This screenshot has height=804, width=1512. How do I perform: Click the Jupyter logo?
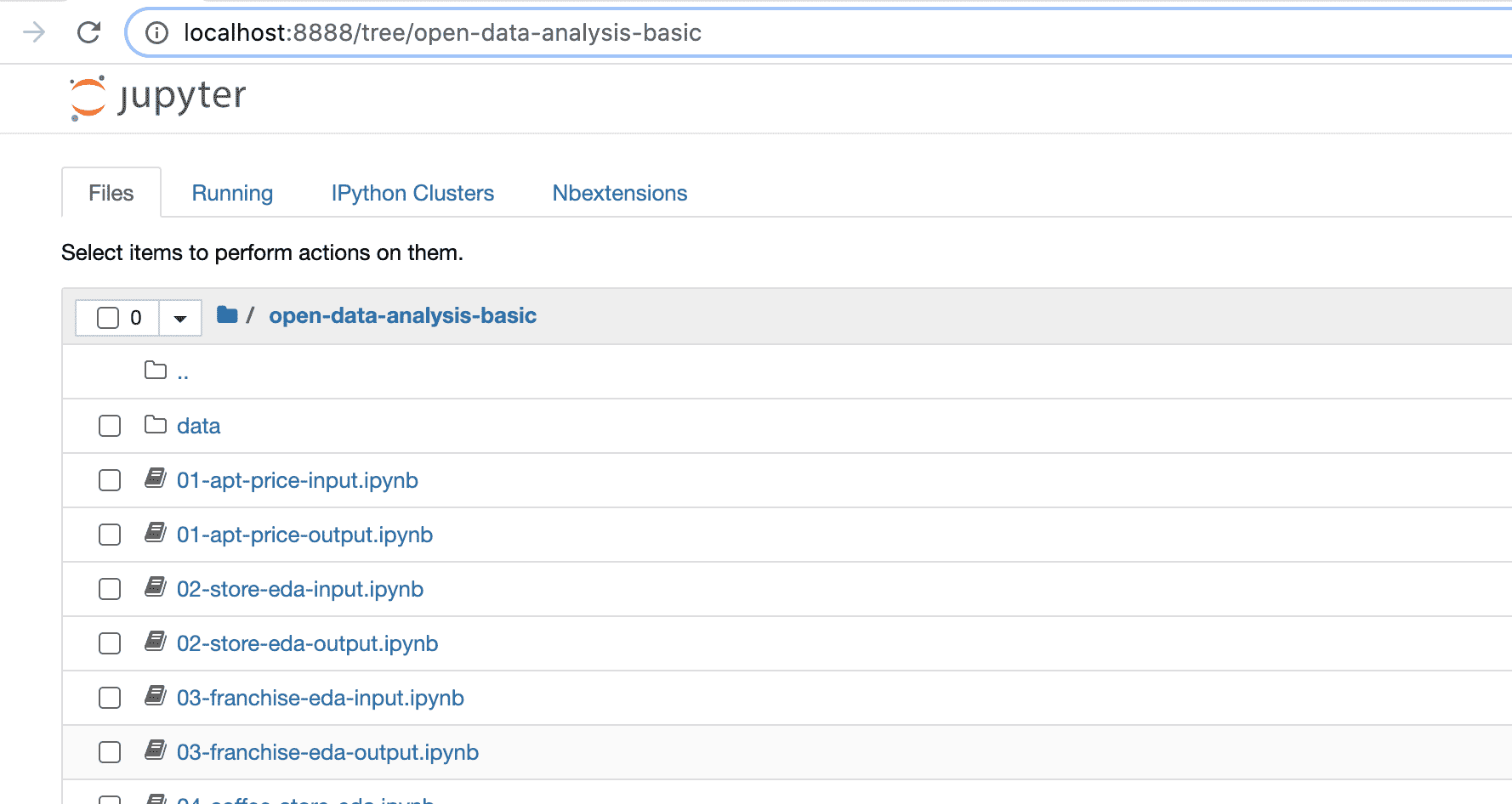(158, 97)
